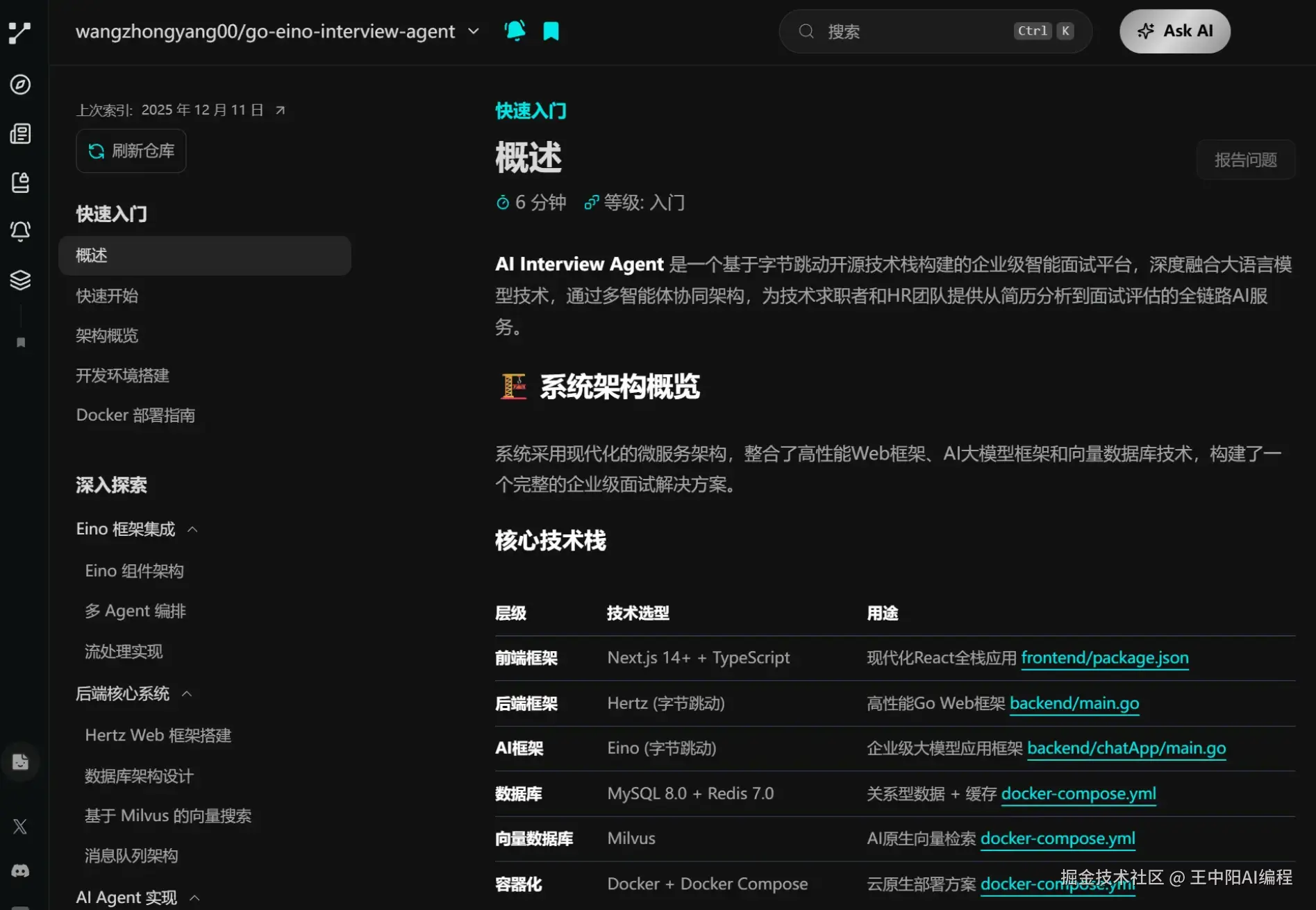Click the clipboard bookmark icon in the left rail
The height and width of the screenshot is (910, 1316).
point(20,183)
